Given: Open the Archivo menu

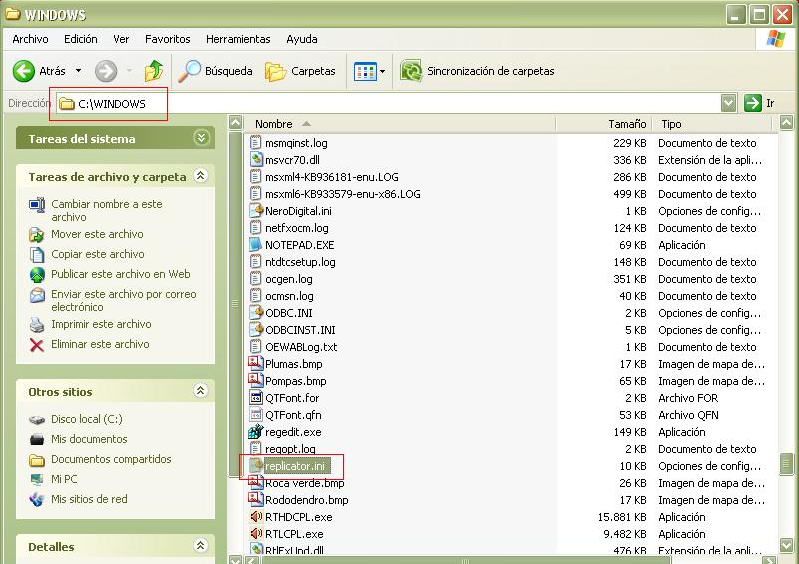Looking at the screenshot, I should [x=30, y=39].
